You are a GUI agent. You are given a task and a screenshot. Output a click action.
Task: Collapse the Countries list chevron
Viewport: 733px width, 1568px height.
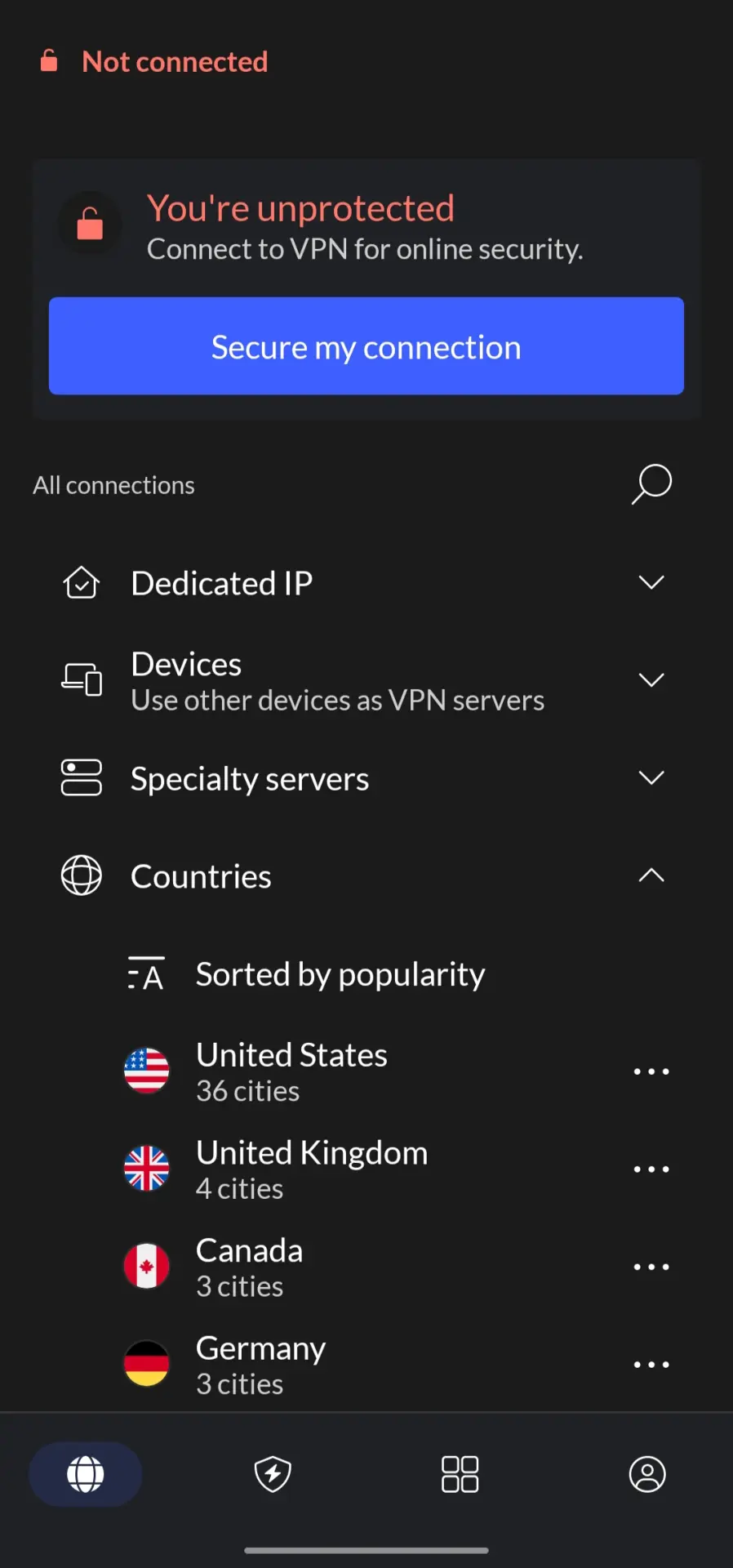(651, 875)
